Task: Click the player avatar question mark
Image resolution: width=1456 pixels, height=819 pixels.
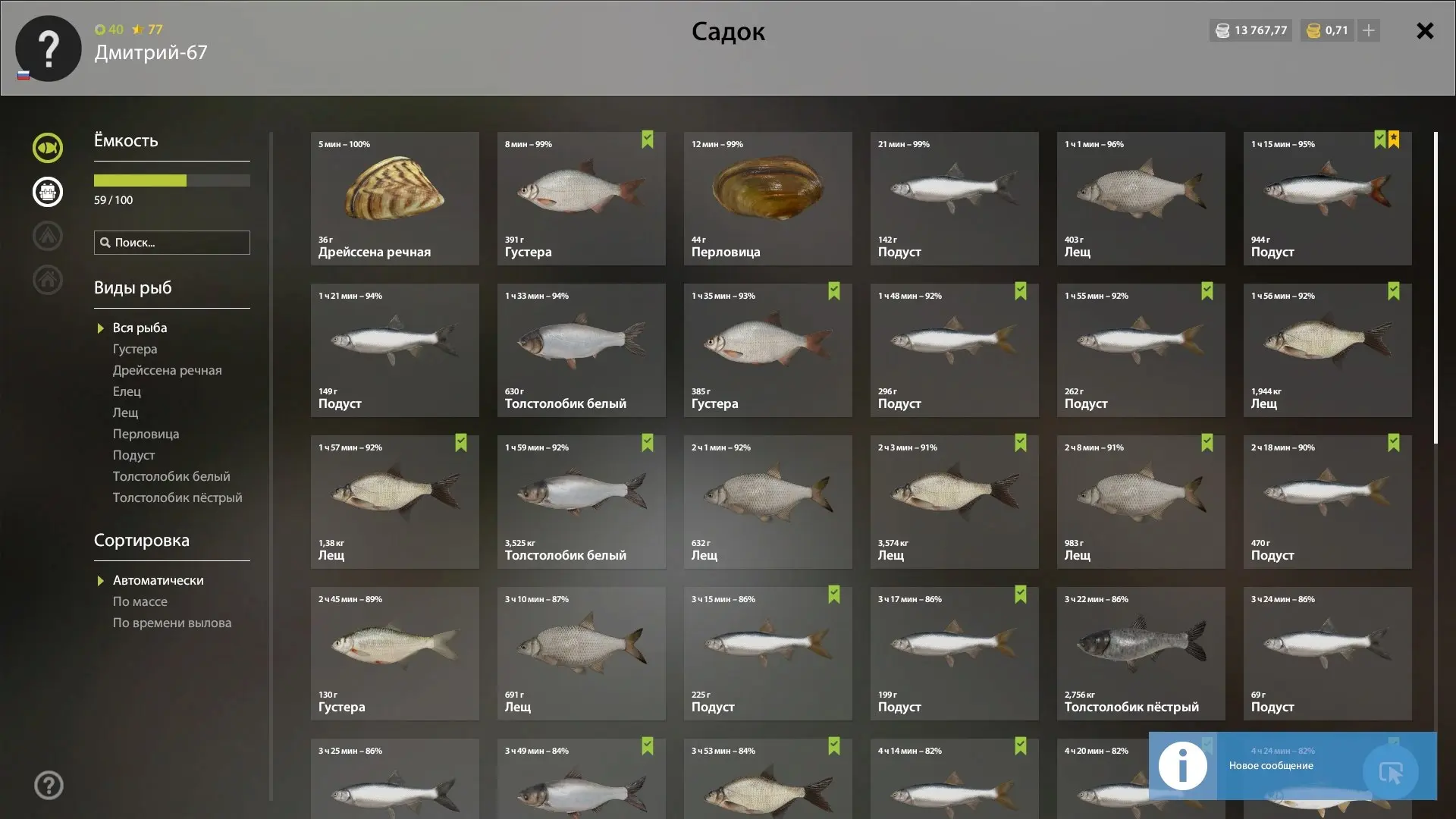Action: (49, 49)
